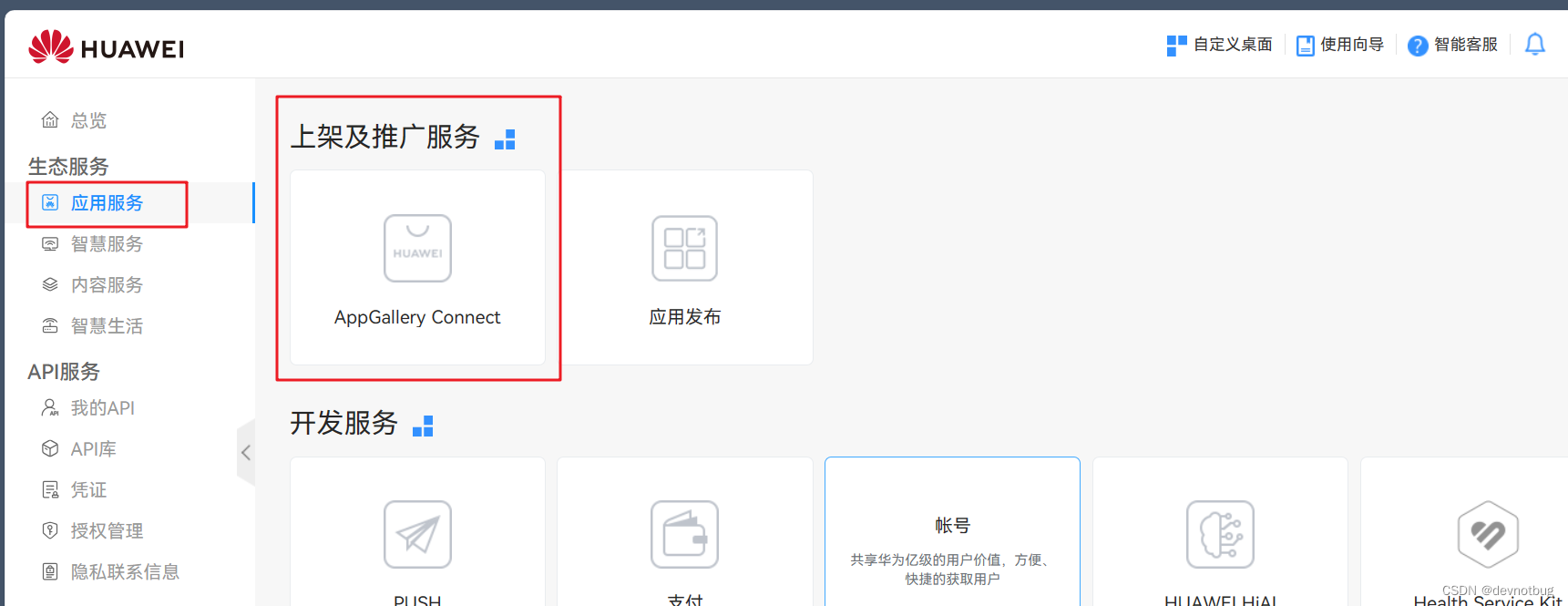Image resolution: width=1568 pixels, height=606 pixels.
Task: Click the 内容服务 layers icon
Action: pos(50,285)
